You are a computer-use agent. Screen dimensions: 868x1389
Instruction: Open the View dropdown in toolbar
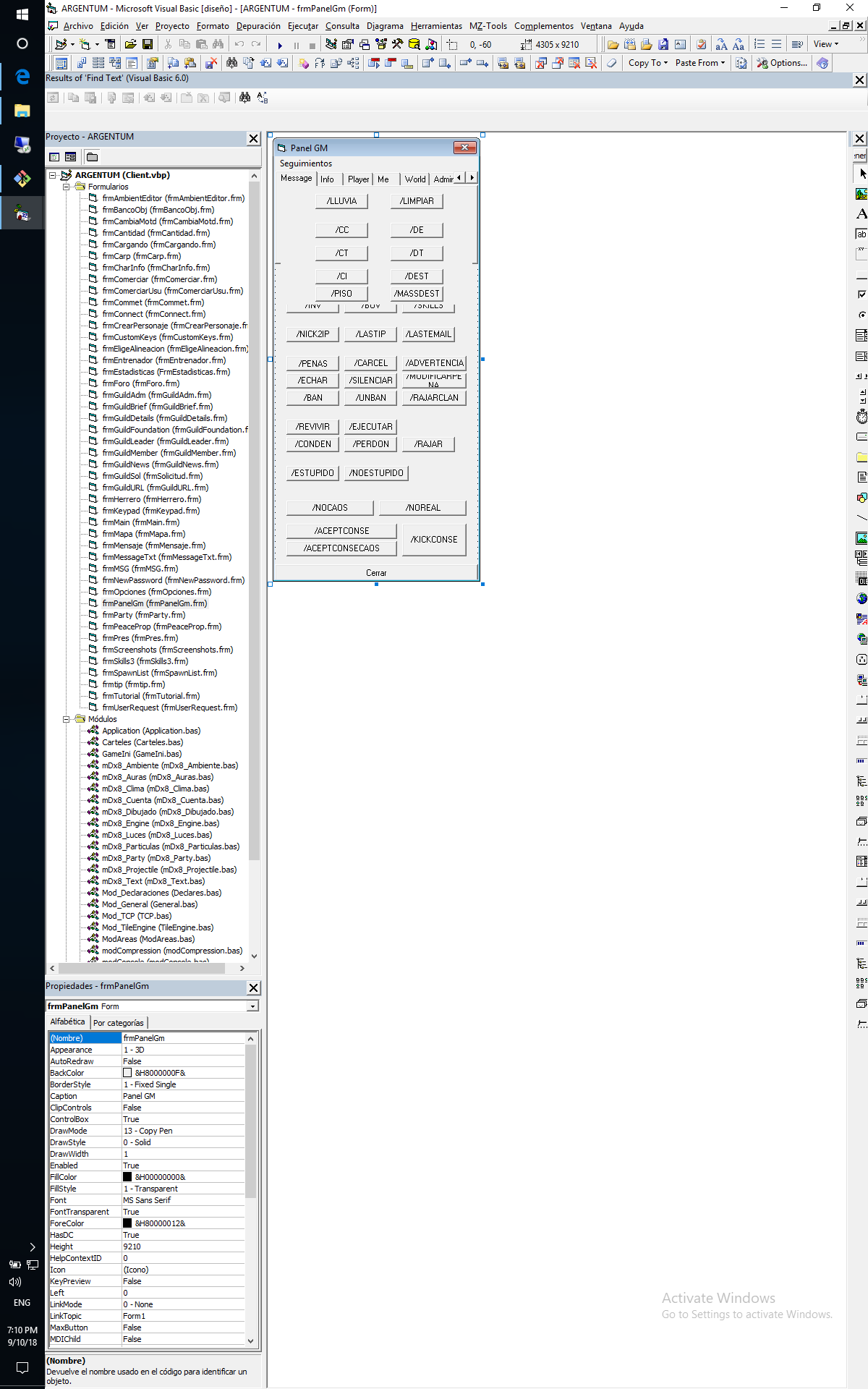826,44
